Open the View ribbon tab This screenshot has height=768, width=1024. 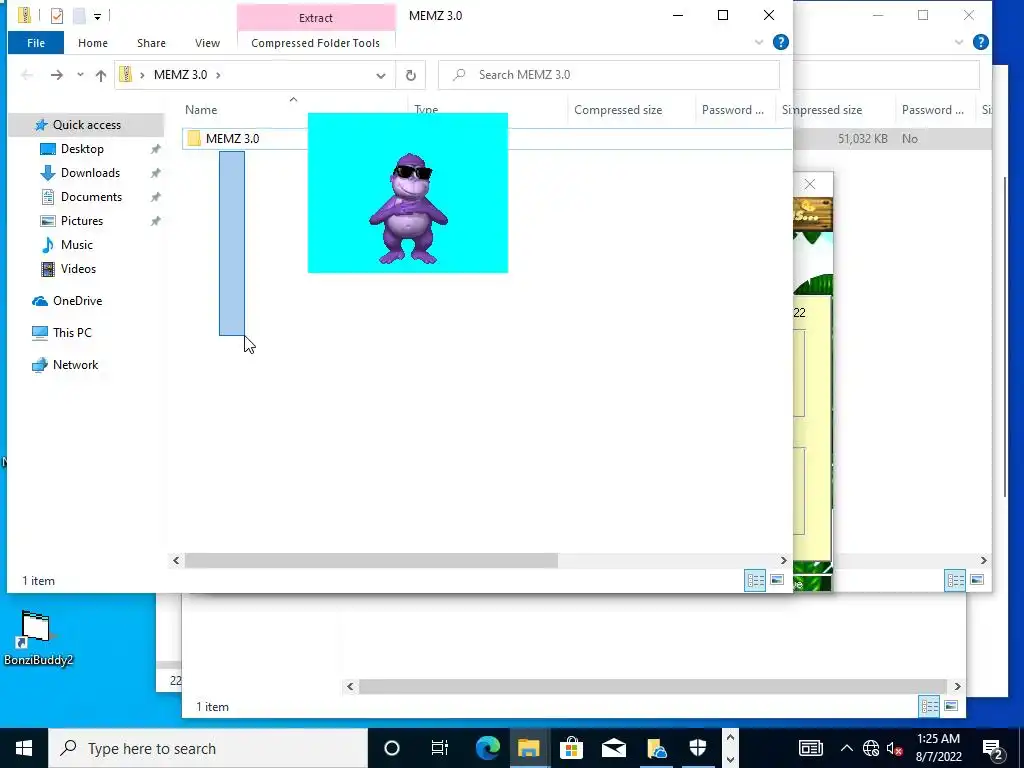coord(207,43)
